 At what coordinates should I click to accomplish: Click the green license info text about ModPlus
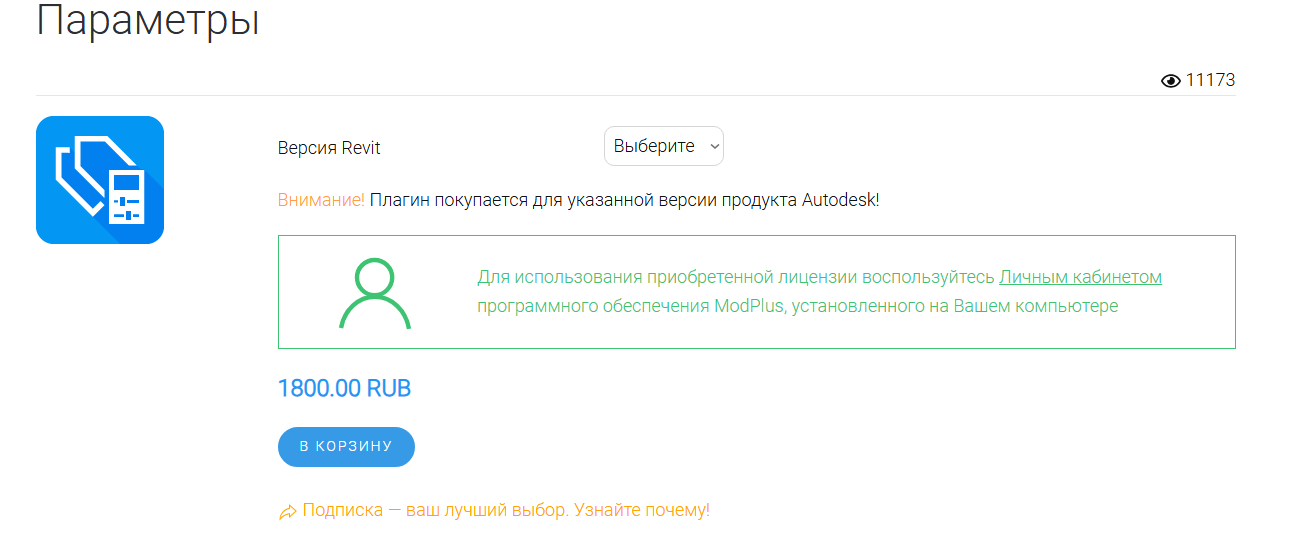819,292
